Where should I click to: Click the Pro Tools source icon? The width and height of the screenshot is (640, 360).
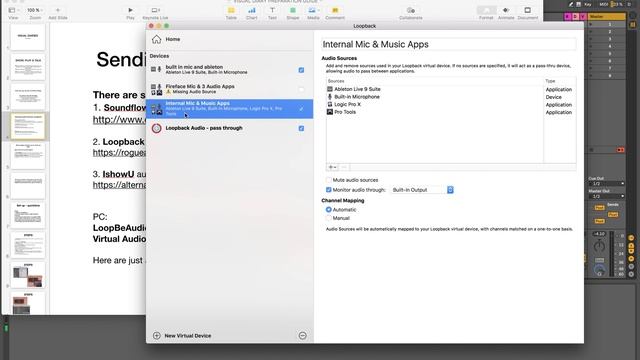coord(330,112)
